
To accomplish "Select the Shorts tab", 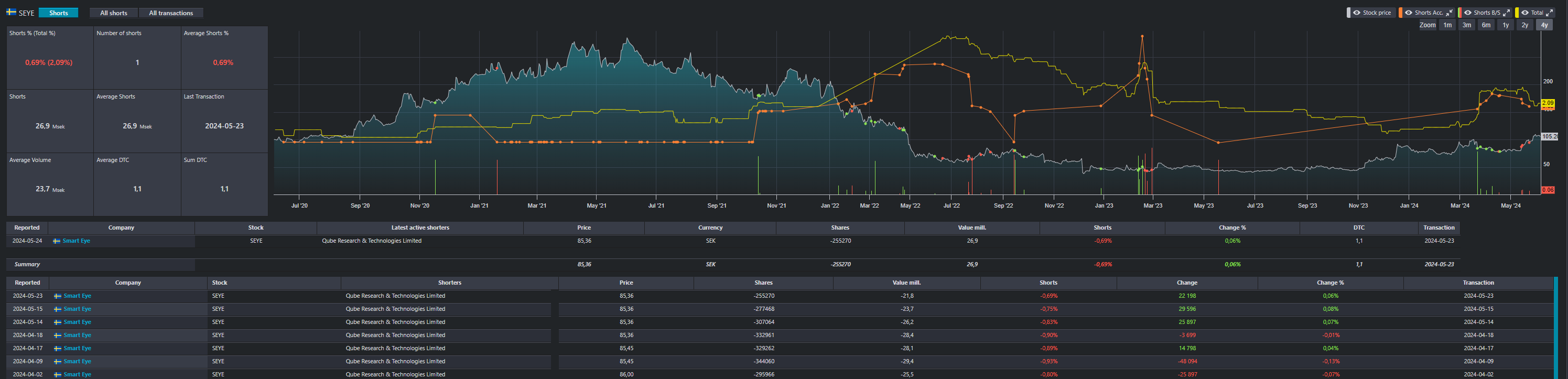I will [x=58, y=13].
